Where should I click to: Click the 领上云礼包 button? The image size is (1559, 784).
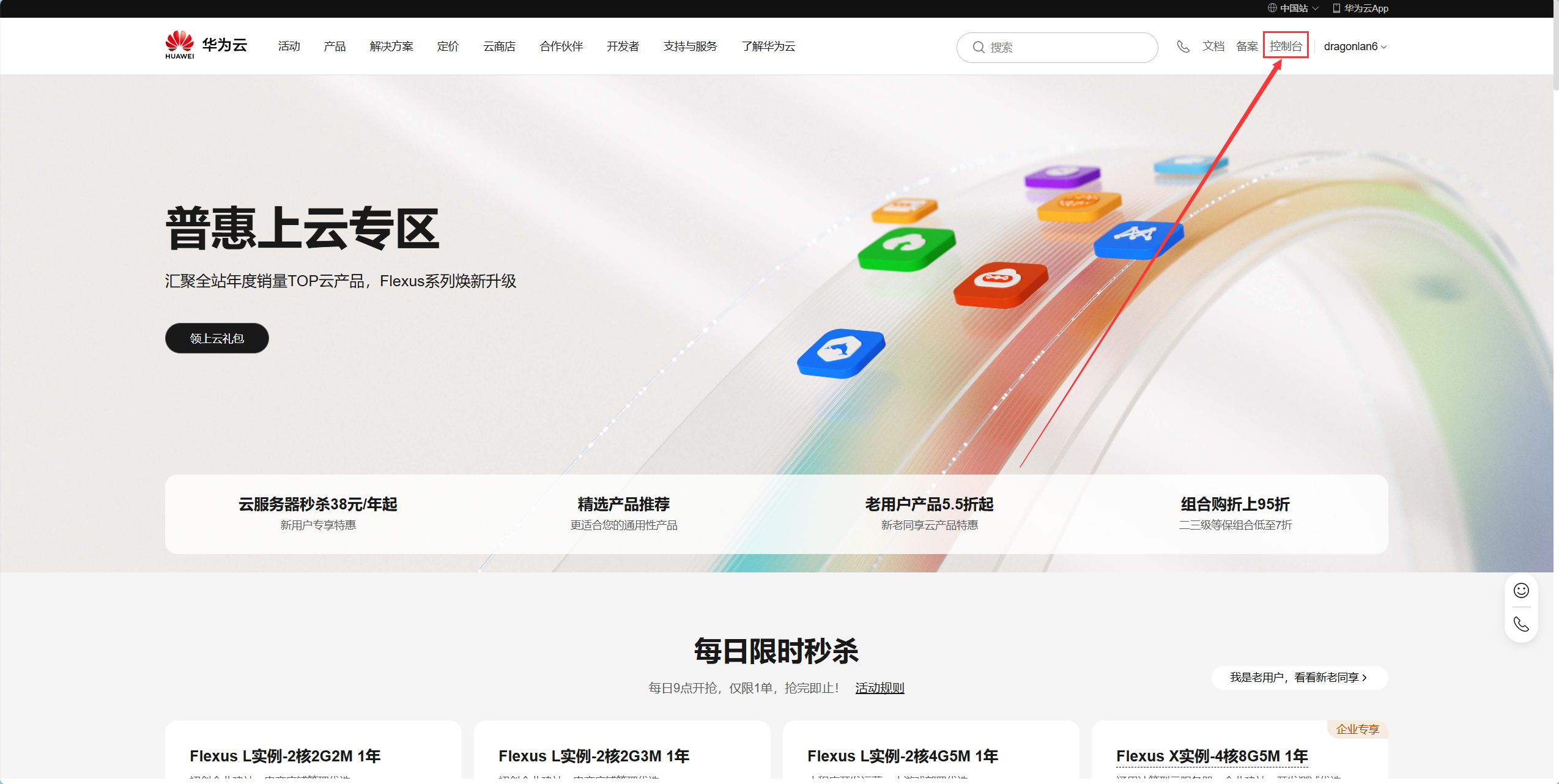[x=217, y=338]
